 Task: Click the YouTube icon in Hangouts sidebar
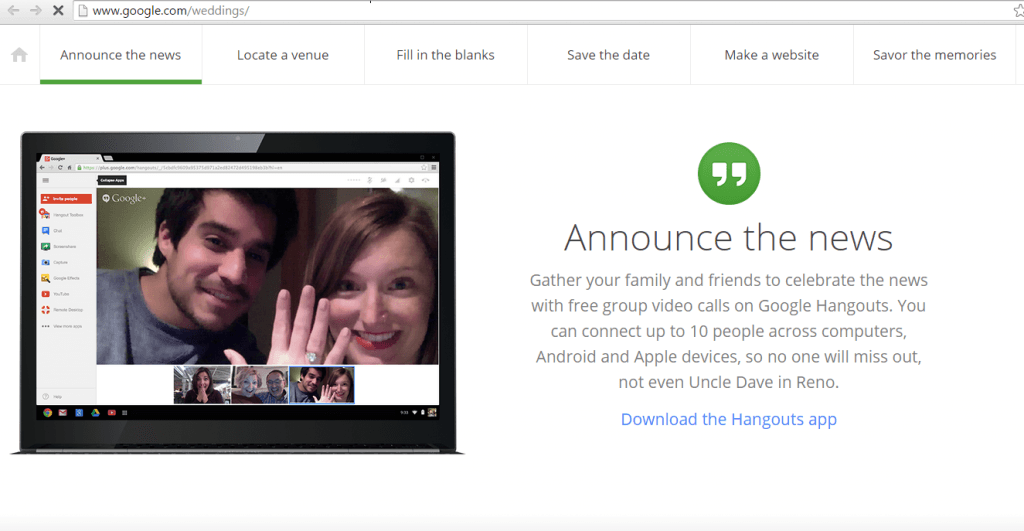coord(46,294)
